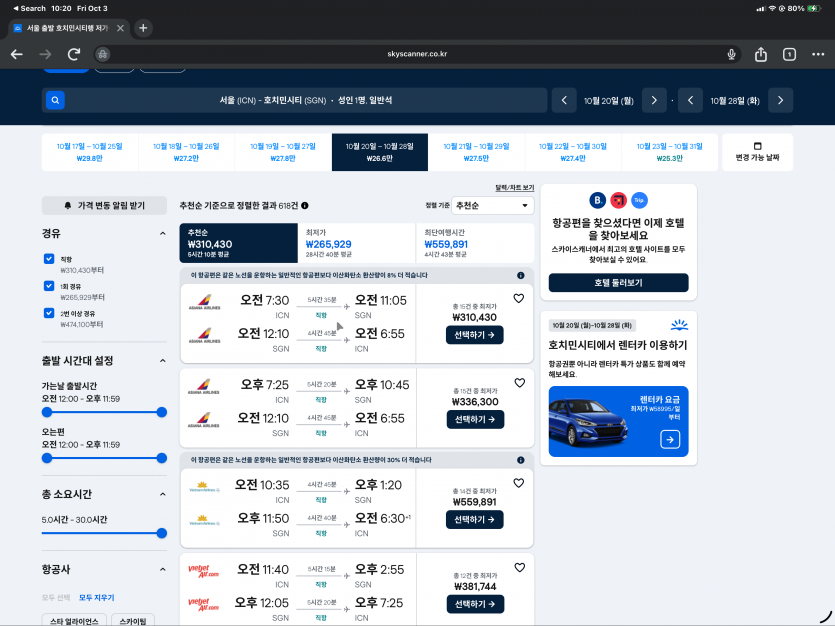Uncheck the 직항 direct flights checkbox
Viewport: 835px width, 626px height.
(49, 259)
